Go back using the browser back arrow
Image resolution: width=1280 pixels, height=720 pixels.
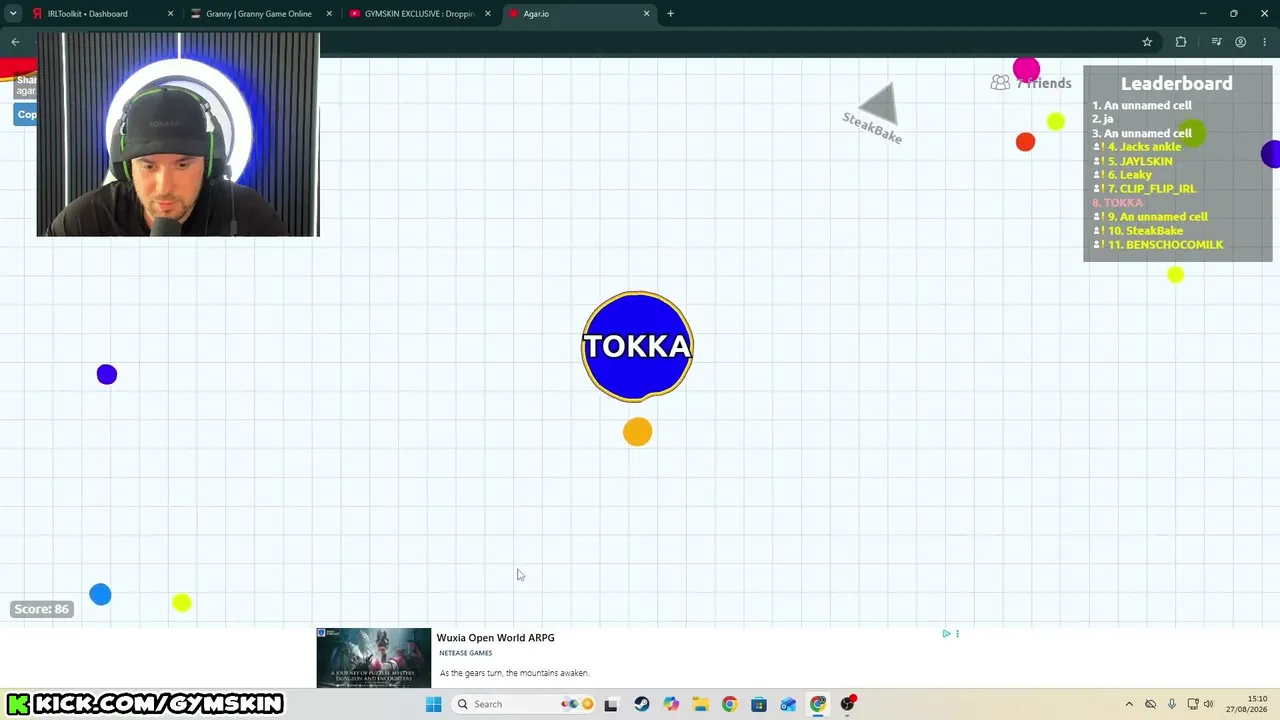[x=15, y=42]
